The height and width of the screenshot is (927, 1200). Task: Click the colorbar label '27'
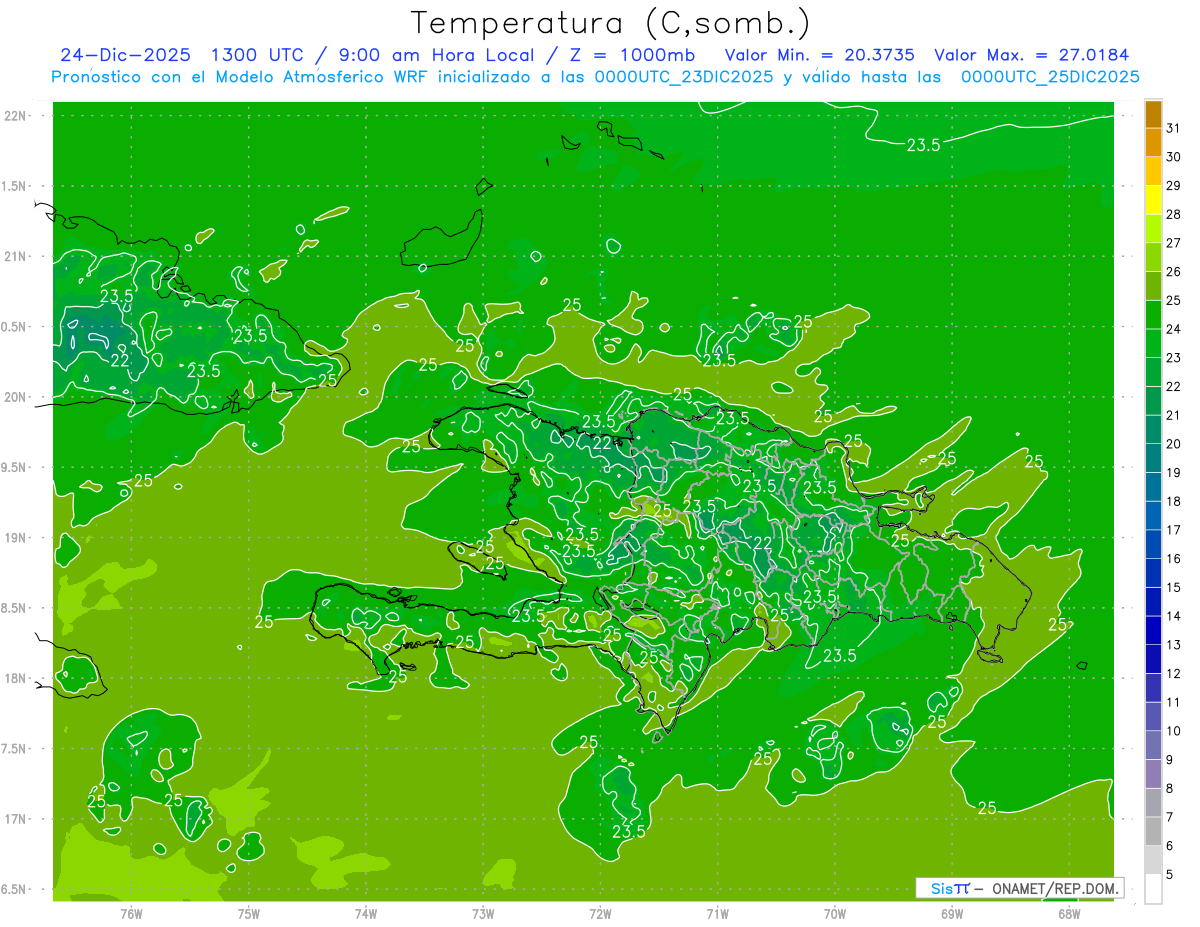click(1174, 243)
